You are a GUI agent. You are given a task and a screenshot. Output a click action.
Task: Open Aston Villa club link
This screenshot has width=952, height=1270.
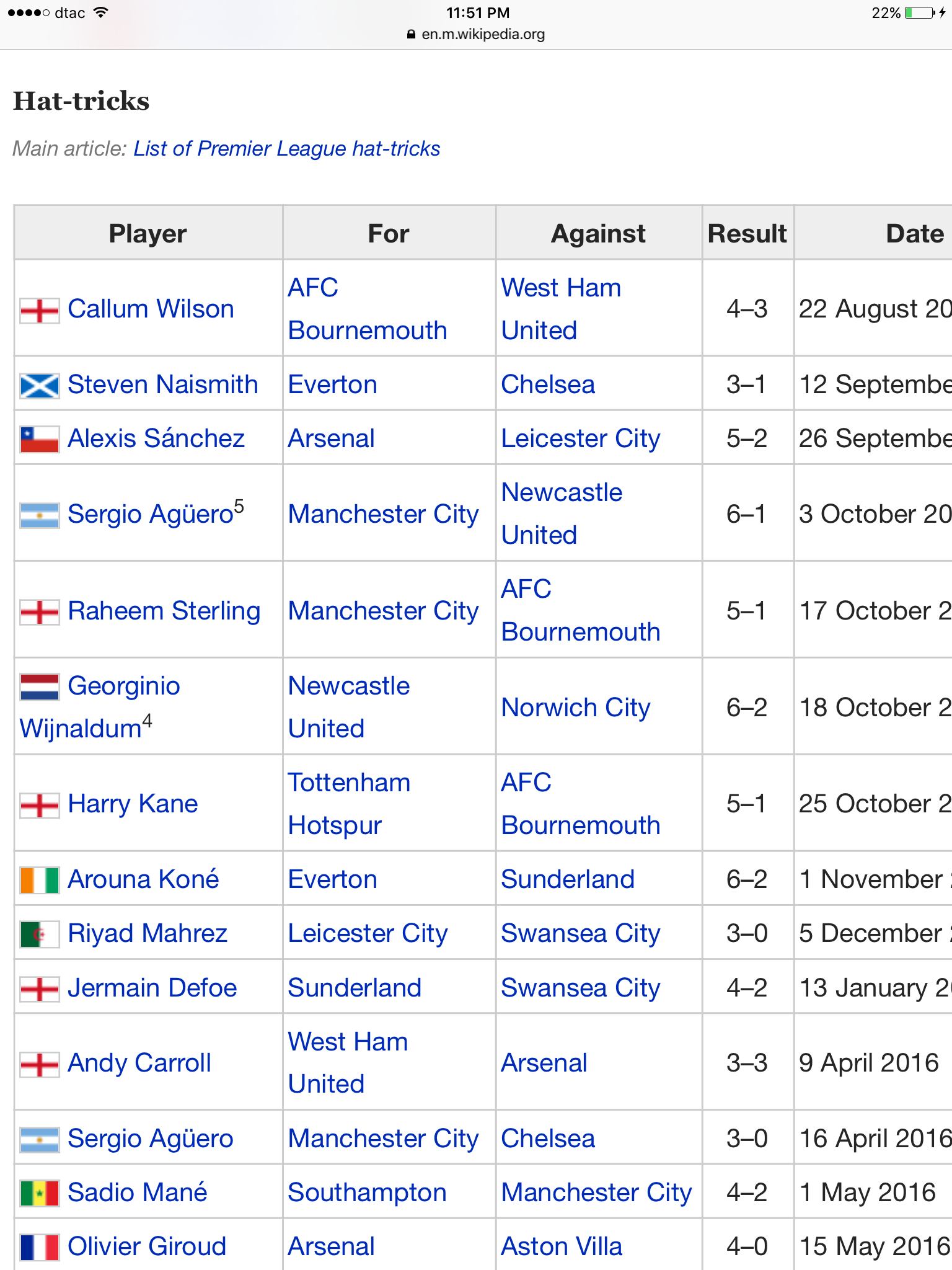coord(562,1246)
